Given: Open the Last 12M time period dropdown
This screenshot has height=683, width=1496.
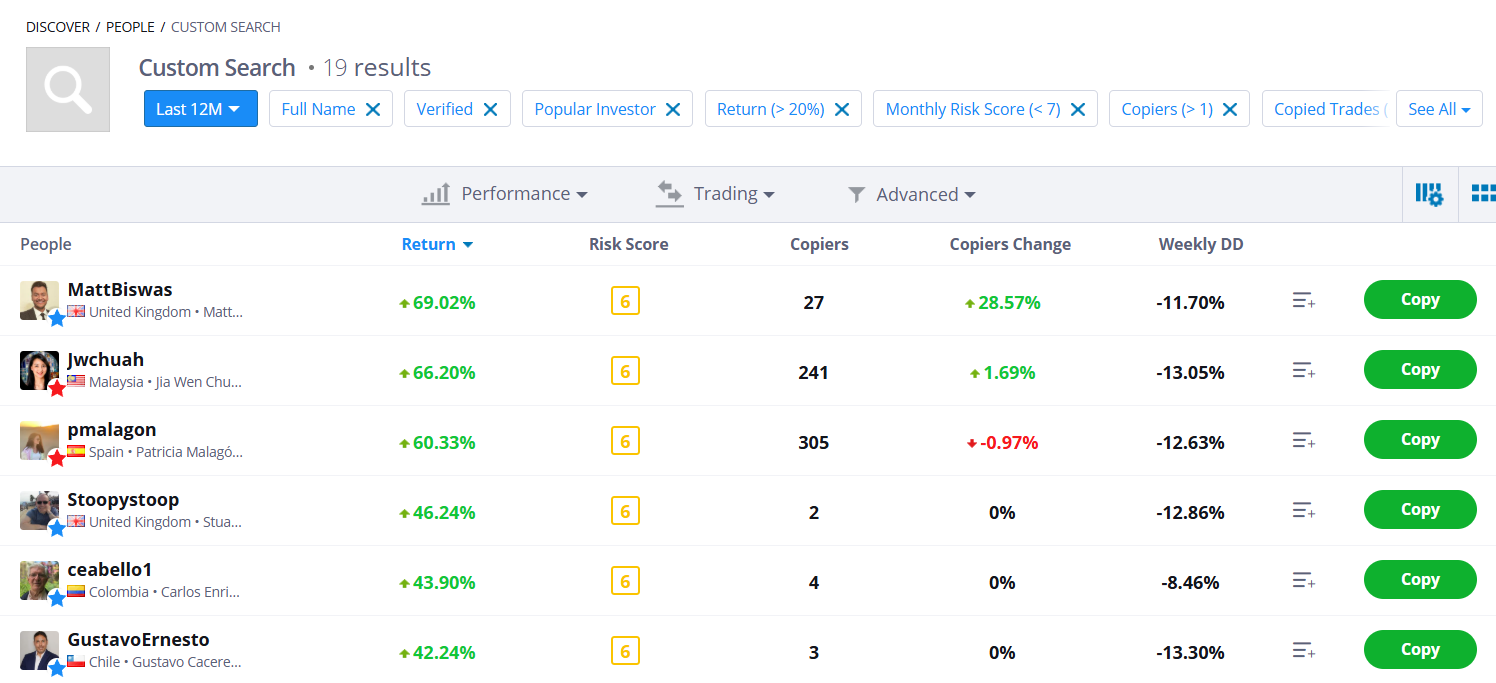Looking at the screenshot, I should click(200, 109).
